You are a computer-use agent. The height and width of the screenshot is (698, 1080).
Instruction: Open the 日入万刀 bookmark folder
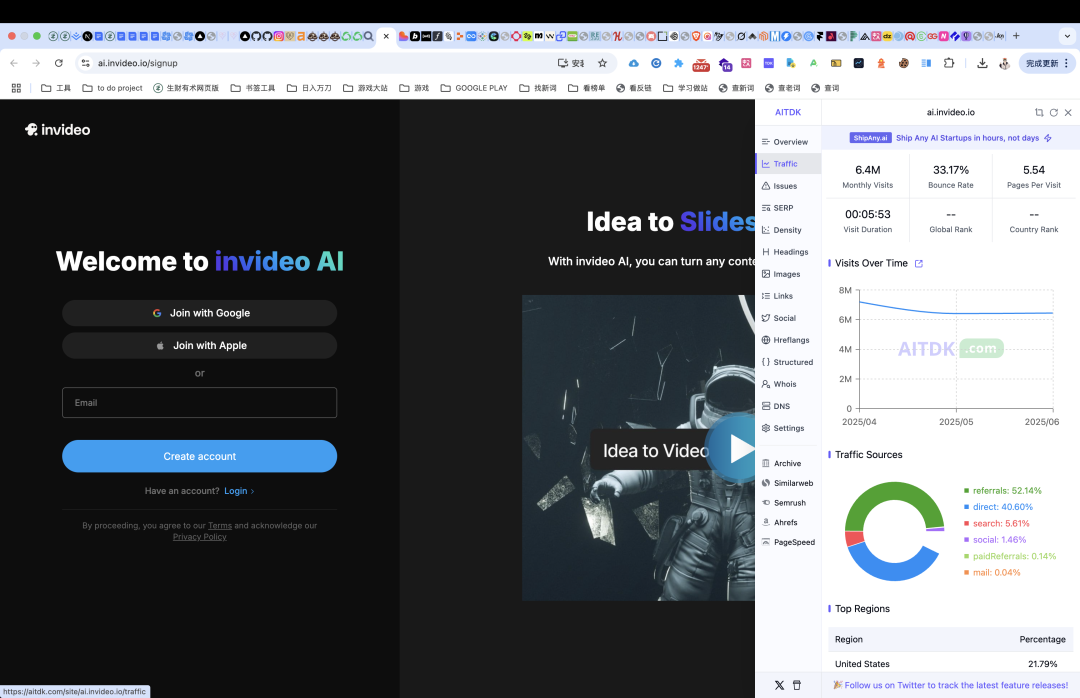pyautogui.click(x=309, y=88)
